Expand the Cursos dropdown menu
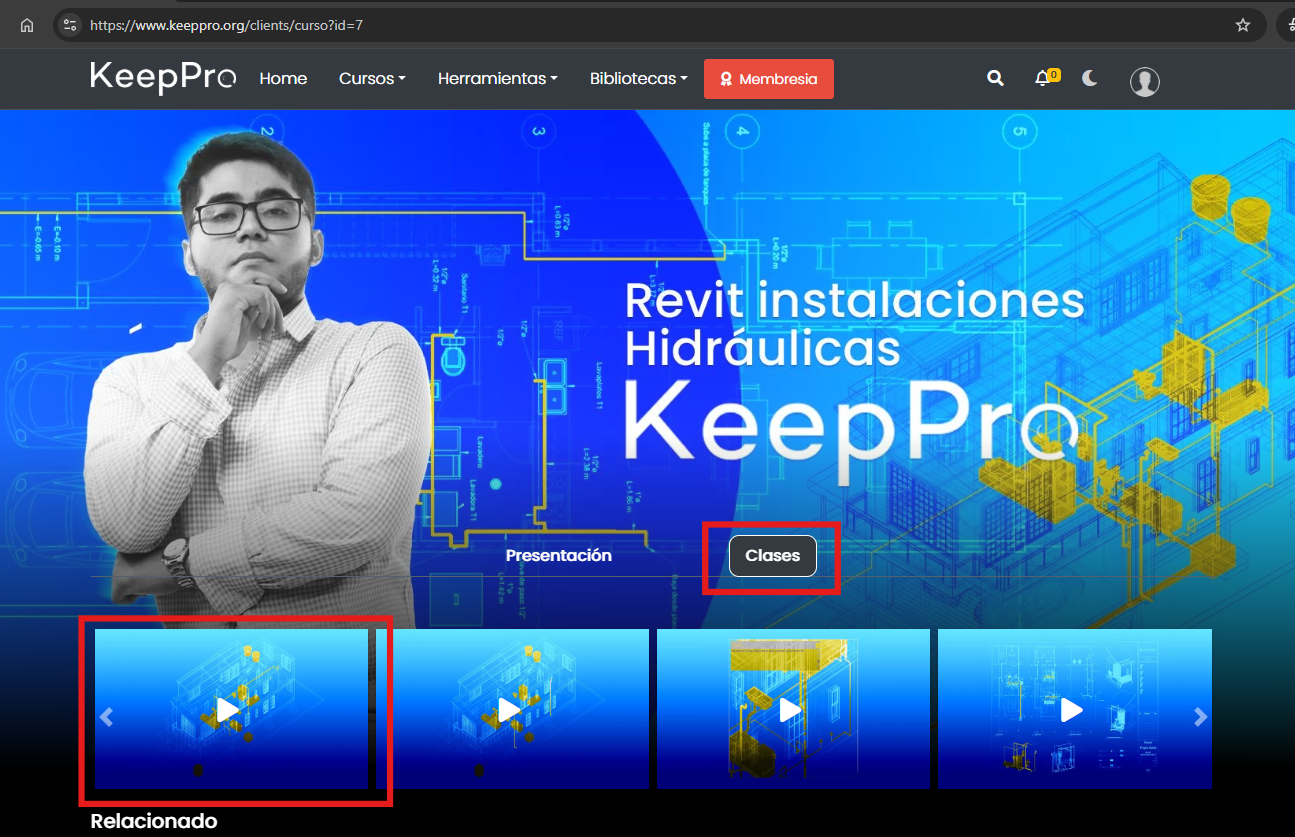This screenshot has height=837, width=1295. [x=372, y=78]
